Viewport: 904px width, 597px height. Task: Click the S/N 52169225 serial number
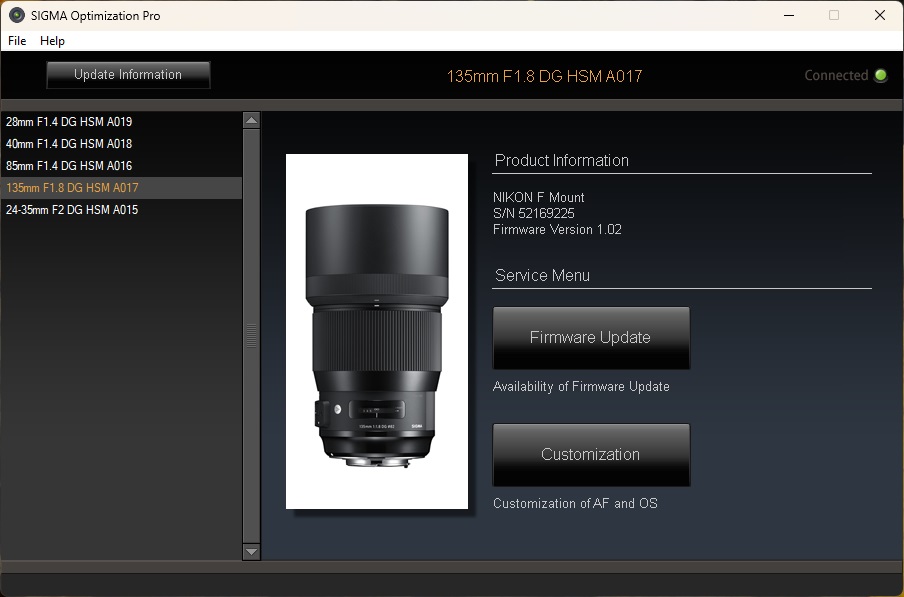coord(534,213)
